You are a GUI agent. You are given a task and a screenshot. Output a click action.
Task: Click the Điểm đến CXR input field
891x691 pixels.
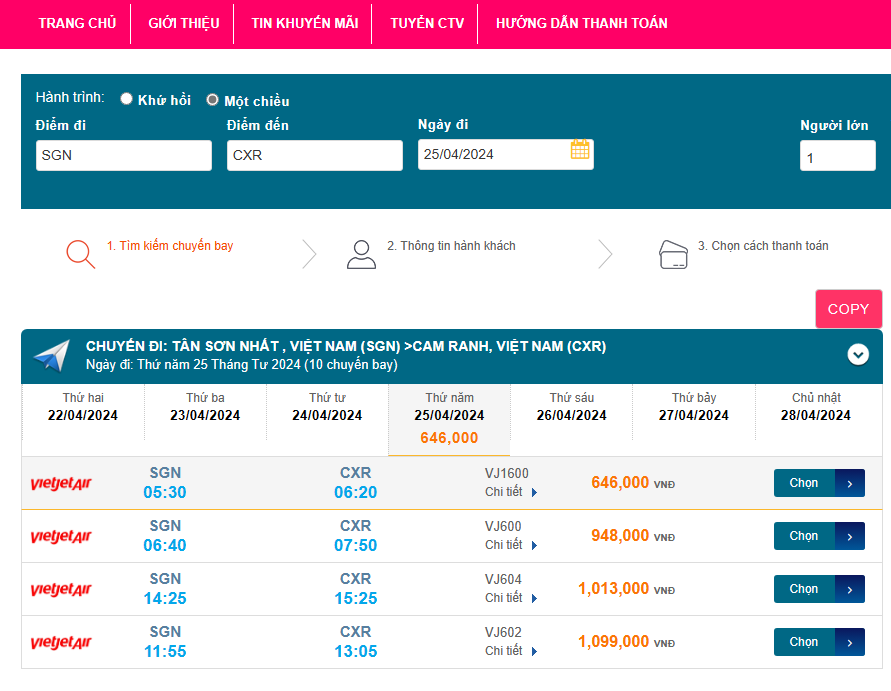click(x=314, y=155)
